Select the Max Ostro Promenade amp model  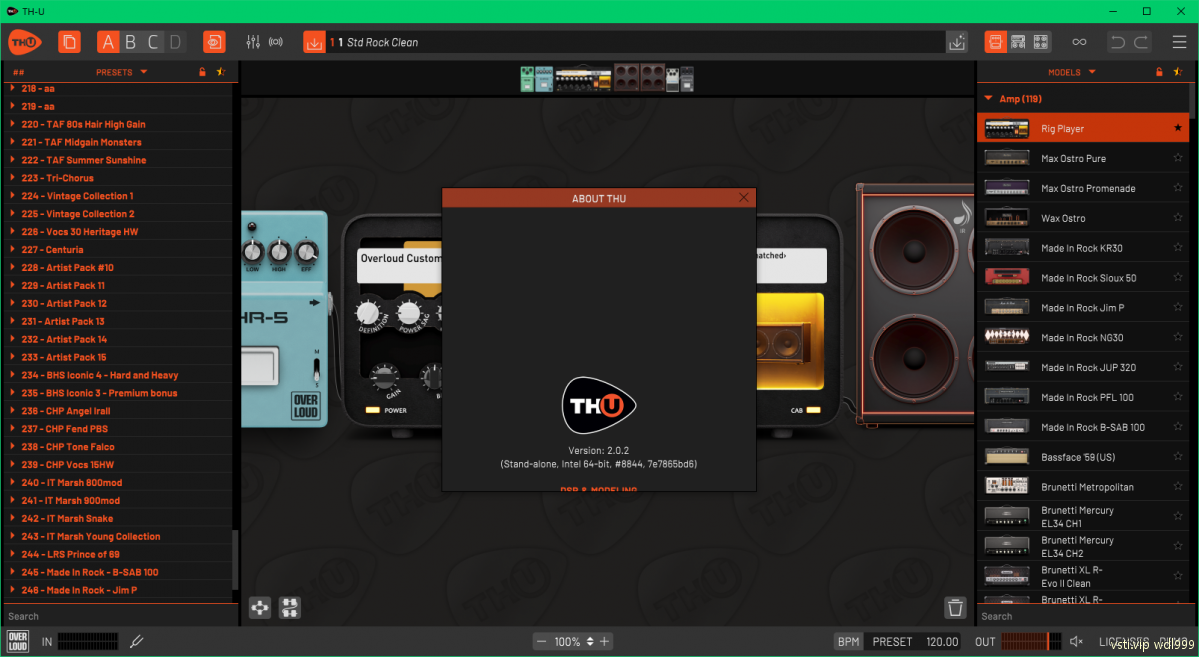(1083, 188)
